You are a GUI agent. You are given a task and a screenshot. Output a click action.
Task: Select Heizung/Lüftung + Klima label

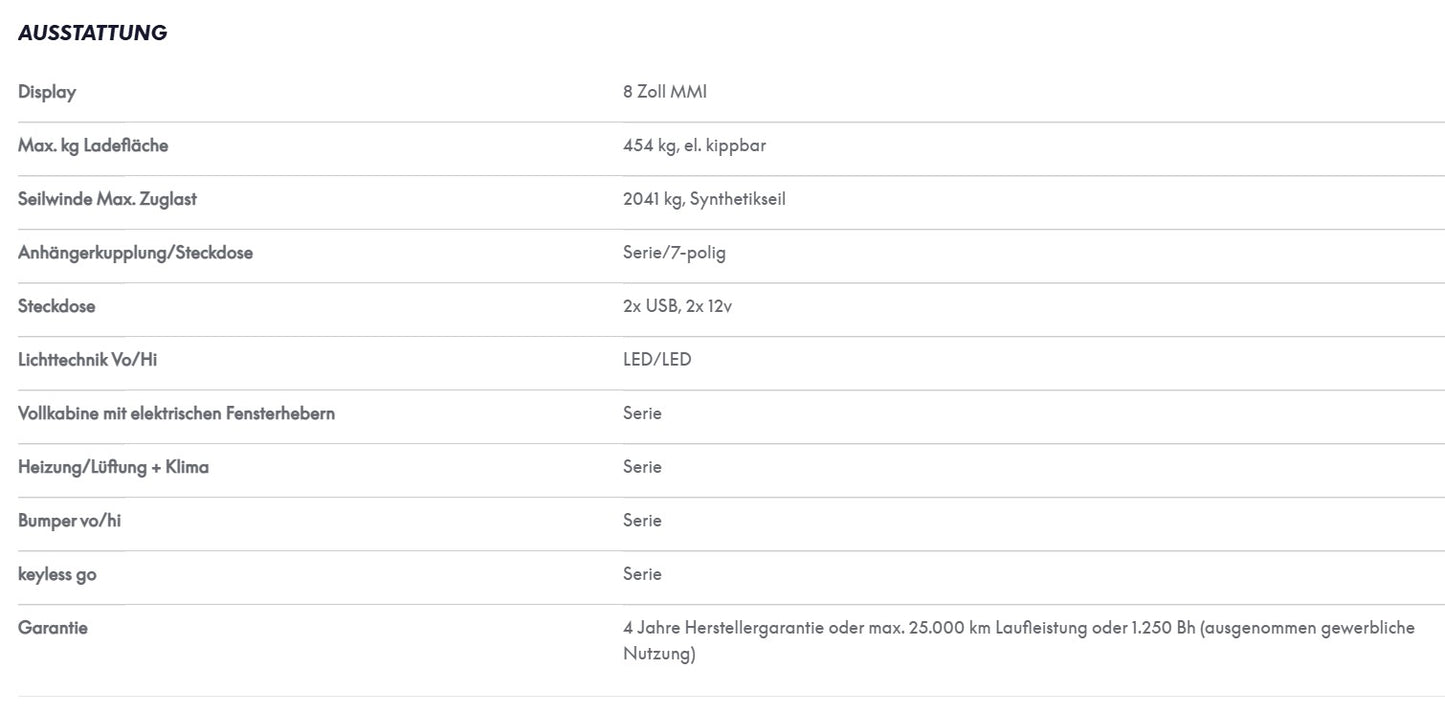click(x=113, y=467)
